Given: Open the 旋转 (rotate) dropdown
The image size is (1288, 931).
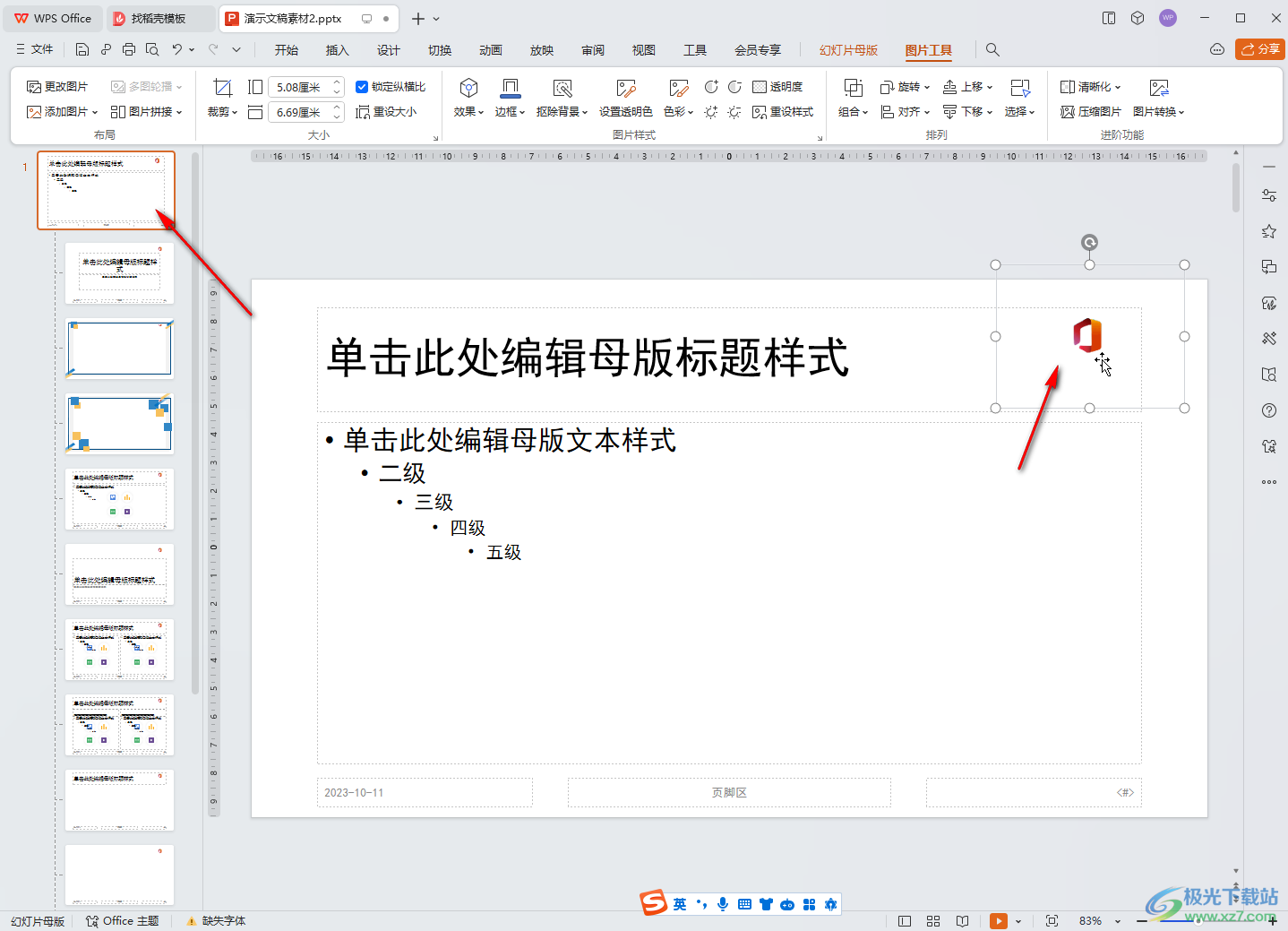Looking at the screenshot, I should [x=905, y=87].
